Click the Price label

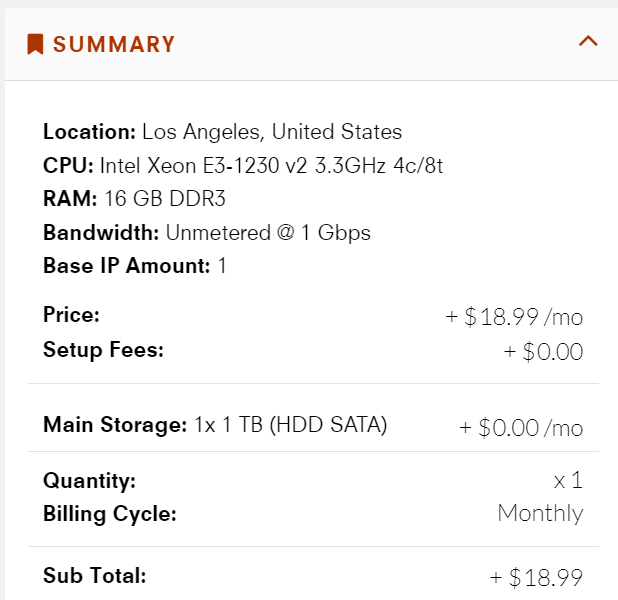point(71,315)
